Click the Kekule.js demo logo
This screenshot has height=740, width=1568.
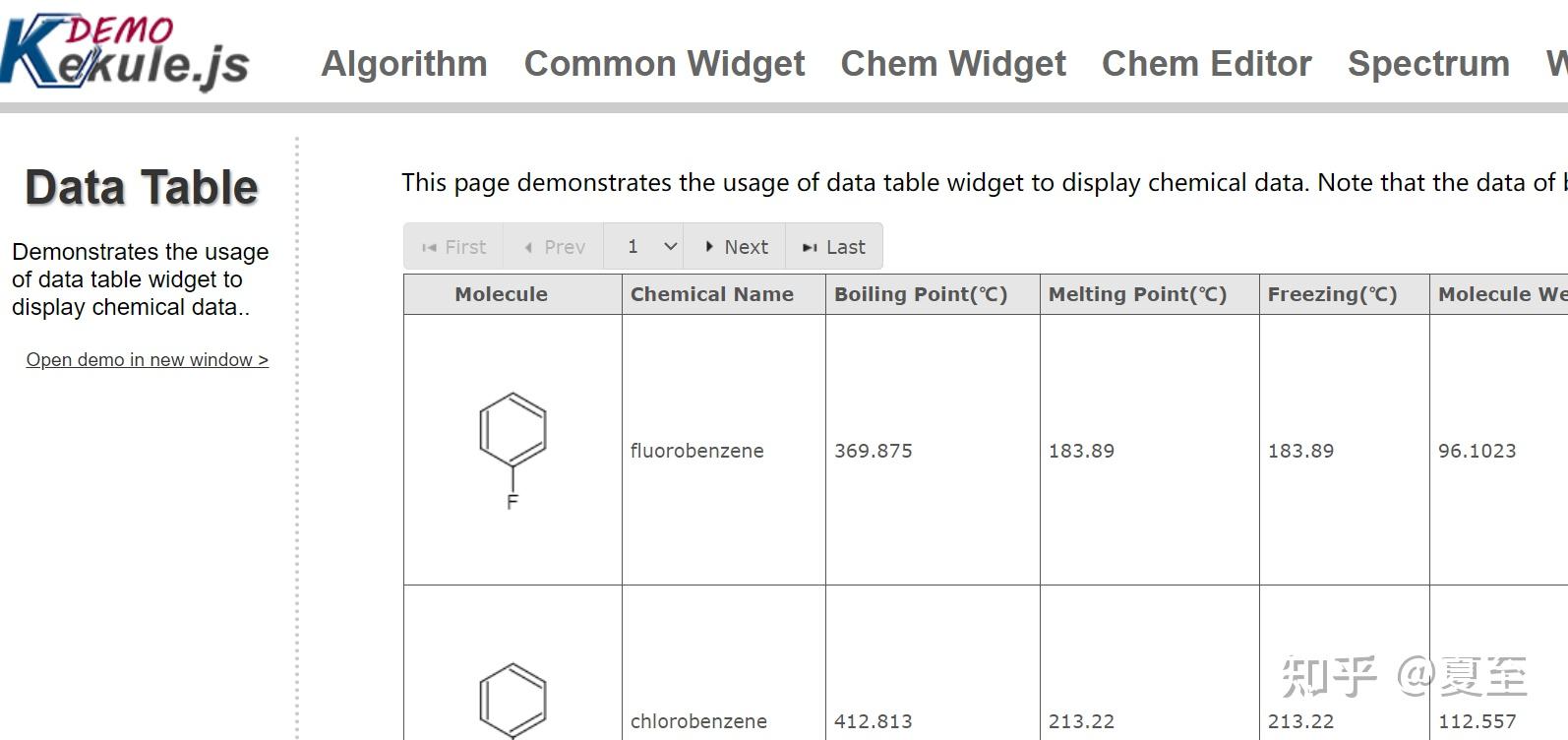(125, 51)
